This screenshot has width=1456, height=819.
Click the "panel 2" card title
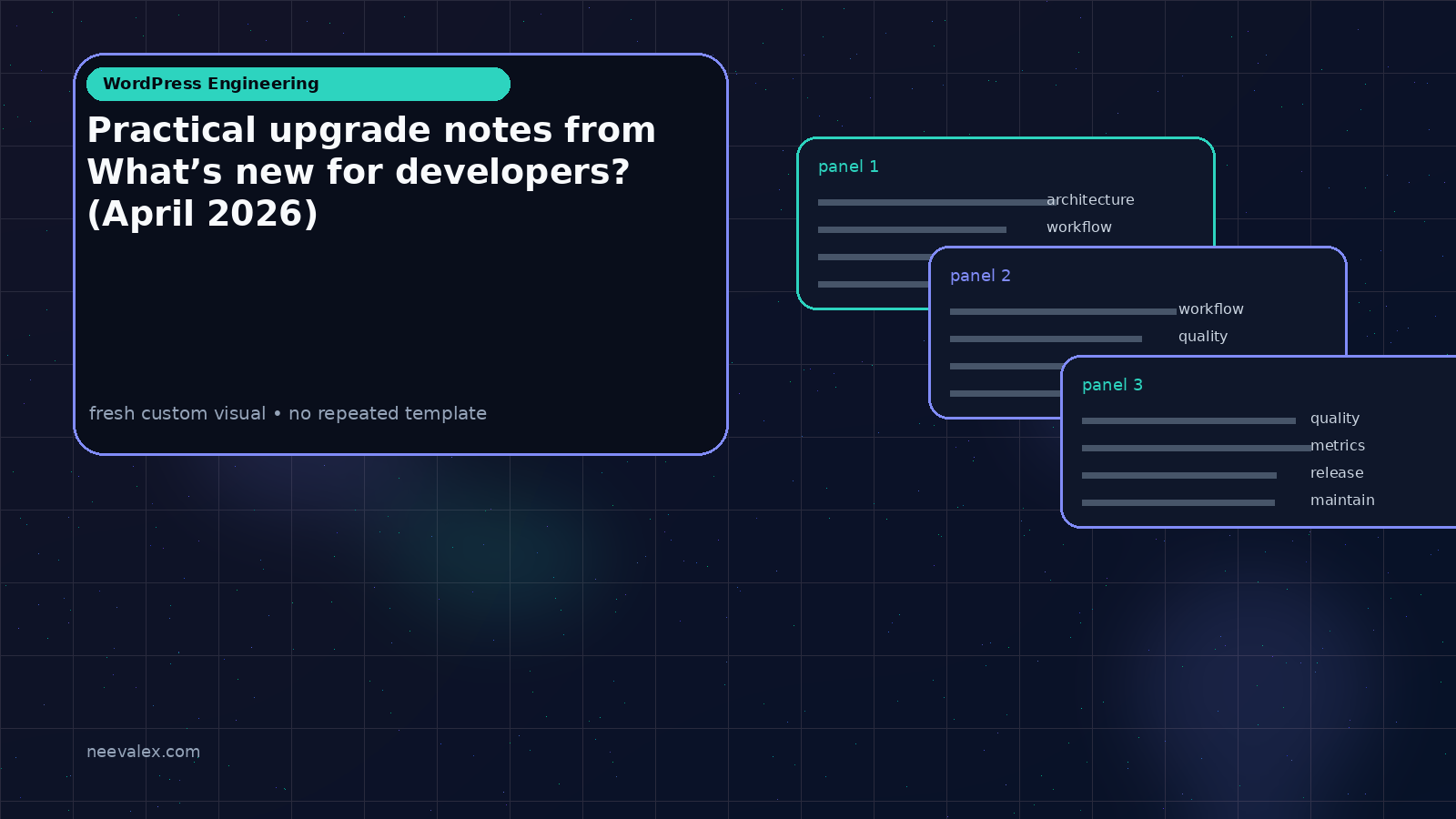click(980, 276)
